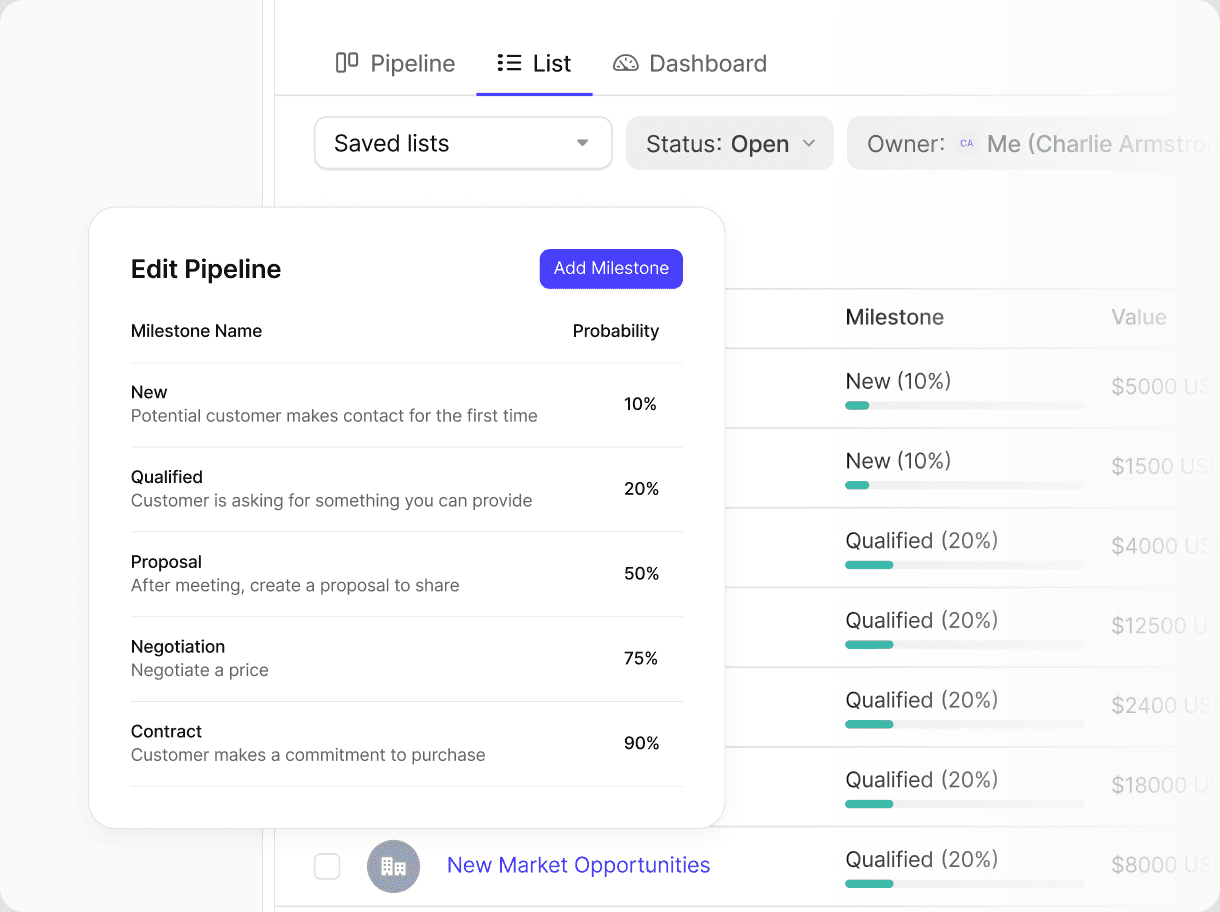
Task: Expand the Status: Open filter
Action: [x=729, y=143]
